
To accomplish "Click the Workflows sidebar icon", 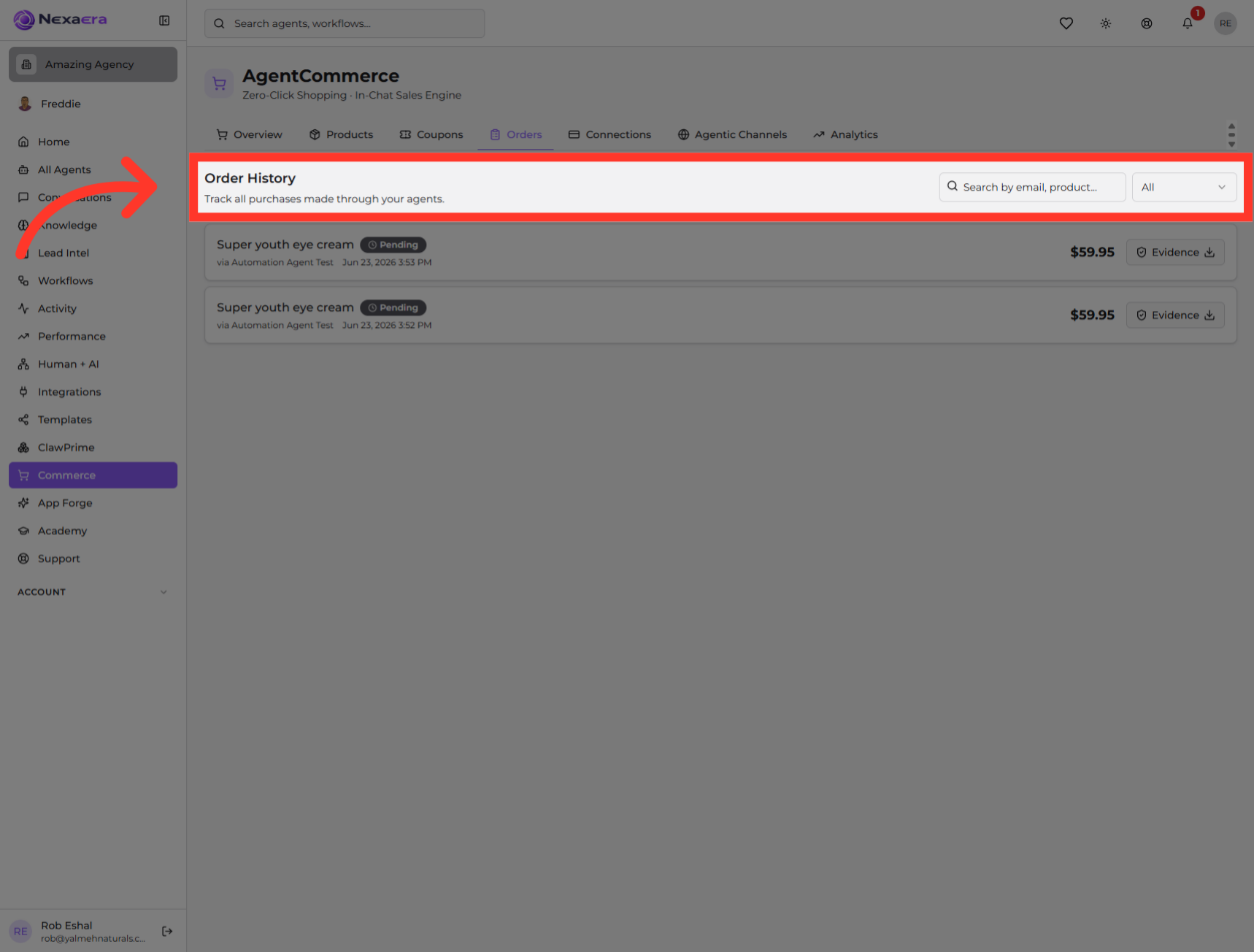I will [23, 280].
